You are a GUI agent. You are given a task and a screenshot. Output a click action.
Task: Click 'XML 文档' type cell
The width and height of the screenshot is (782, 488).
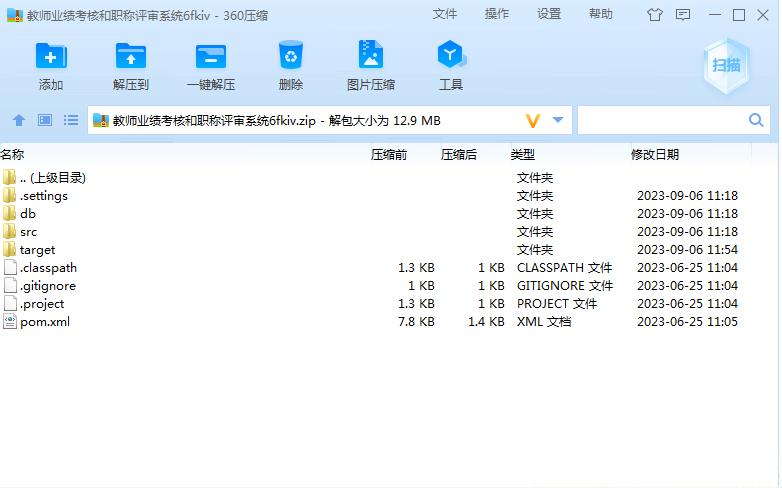coord(544,321)
